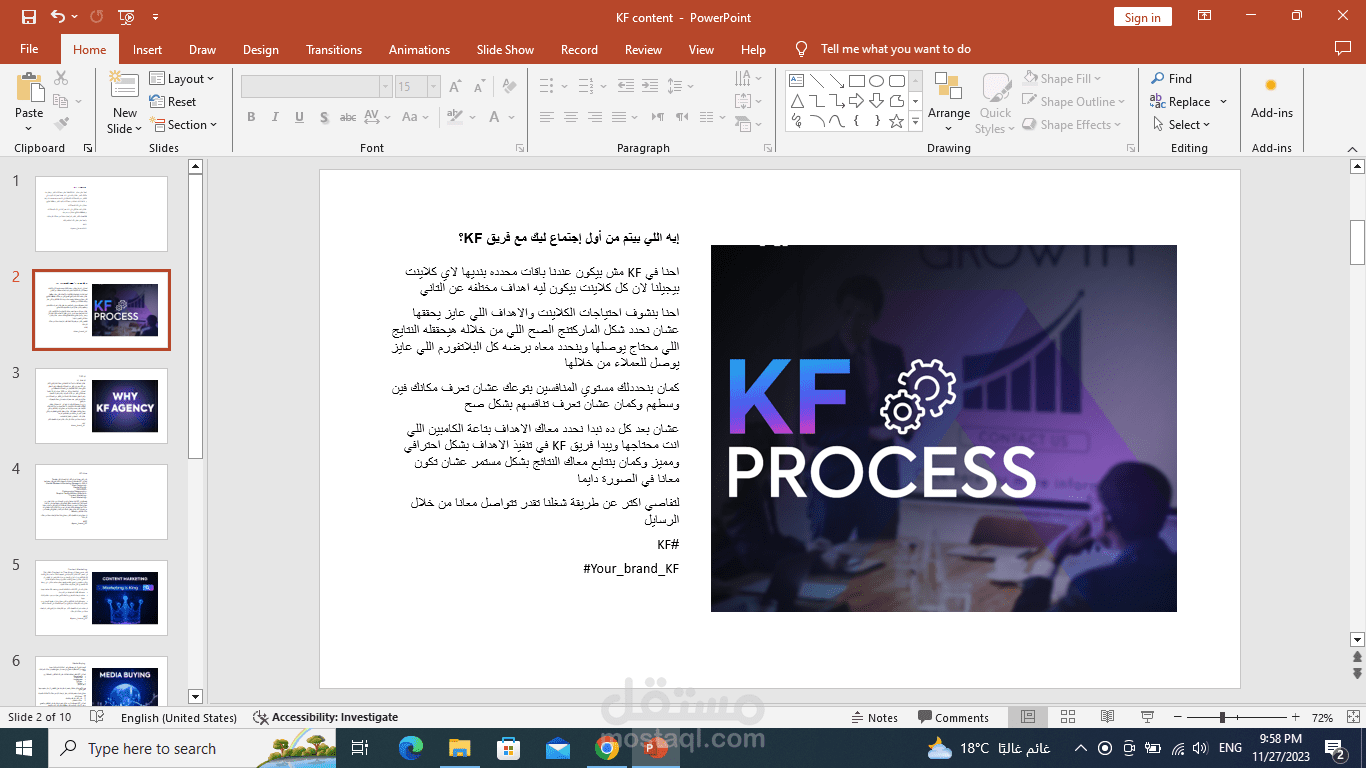
Task: Click the Reset slide button
Action: pyautogui.click(x=173, y=102)
